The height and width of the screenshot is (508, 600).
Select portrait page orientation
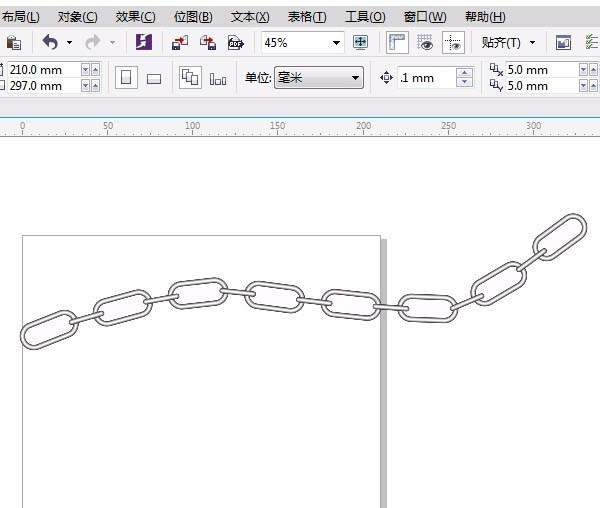pyautogui.click(x=126, y=78)
